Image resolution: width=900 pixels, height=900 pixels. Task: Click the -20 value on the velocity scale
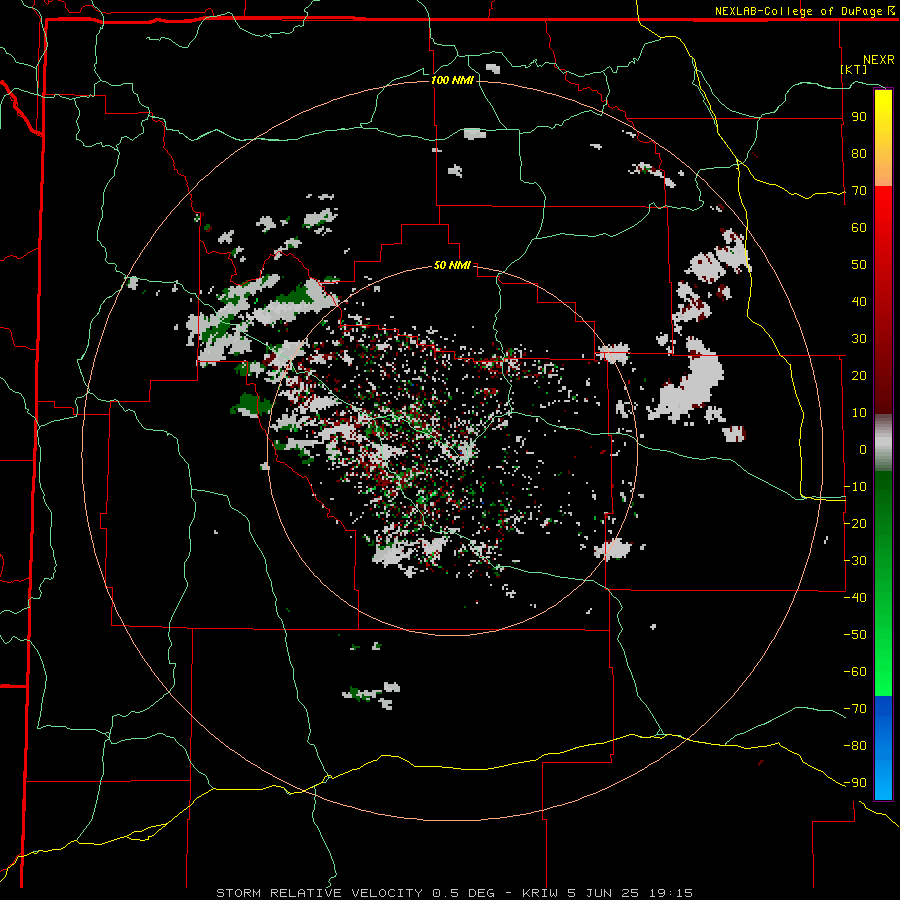click(855, 523)
